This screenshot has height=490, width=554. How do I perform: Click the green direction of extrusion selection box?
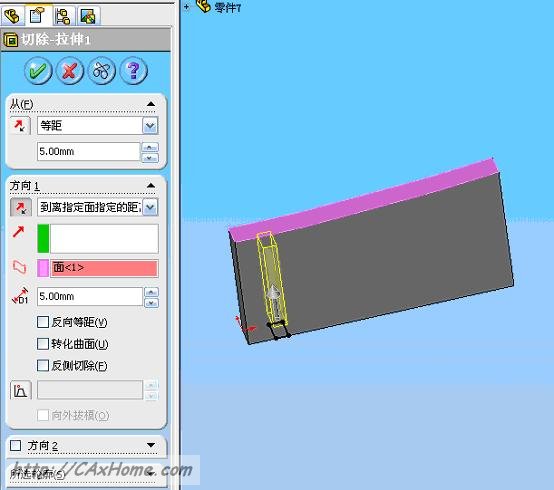(98, 238)
